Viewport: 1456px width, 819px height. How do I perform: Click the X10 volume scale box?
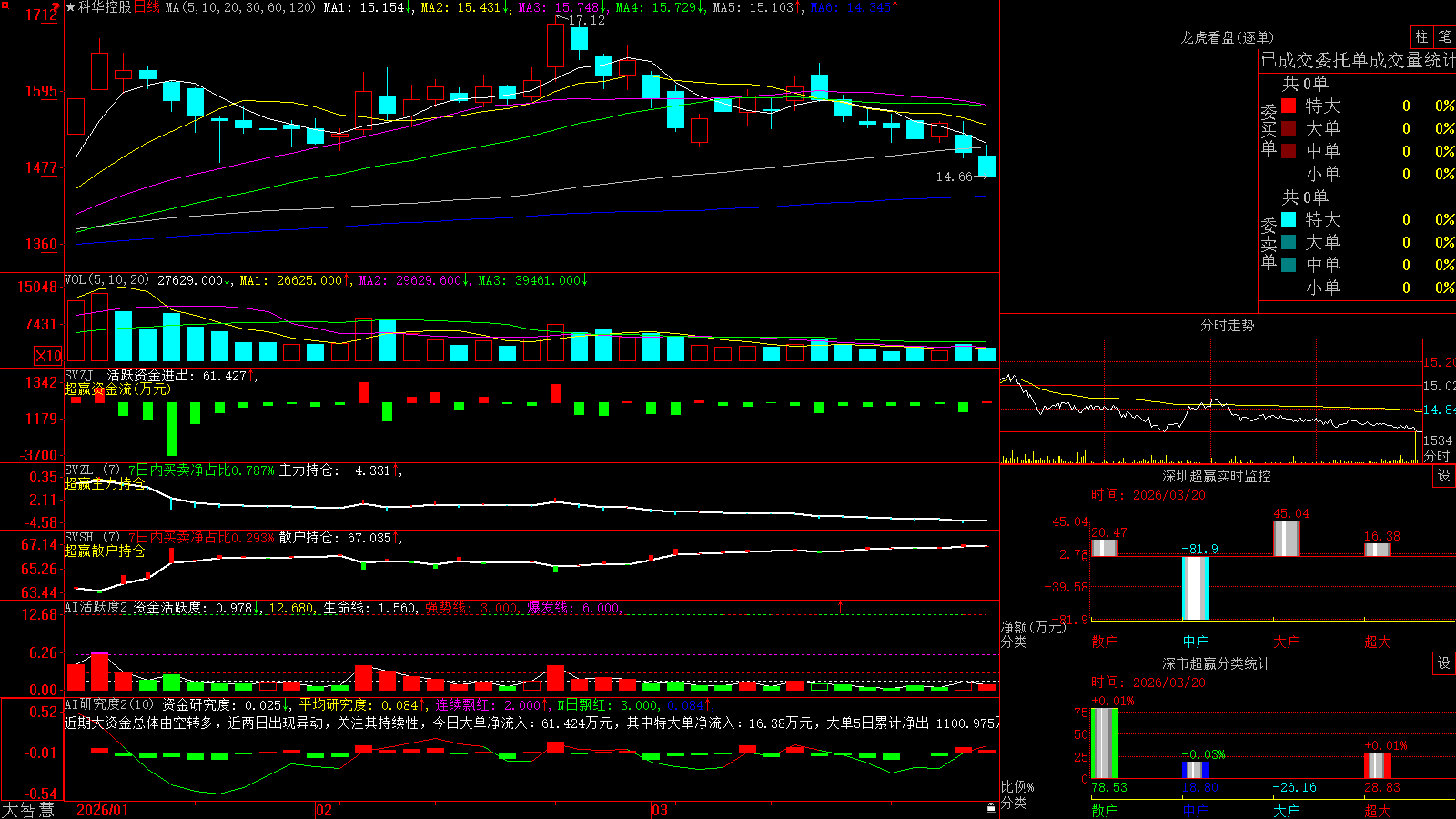(x=48, y=356)
